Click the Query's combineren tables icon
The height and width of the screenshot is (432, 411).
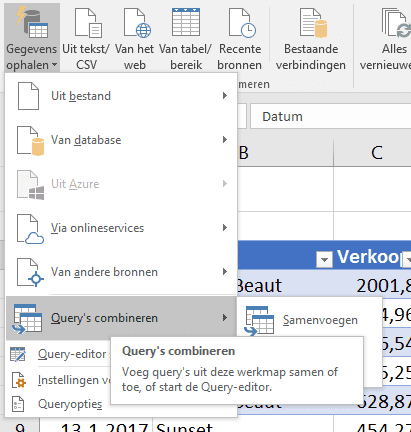tap(27, 319)
